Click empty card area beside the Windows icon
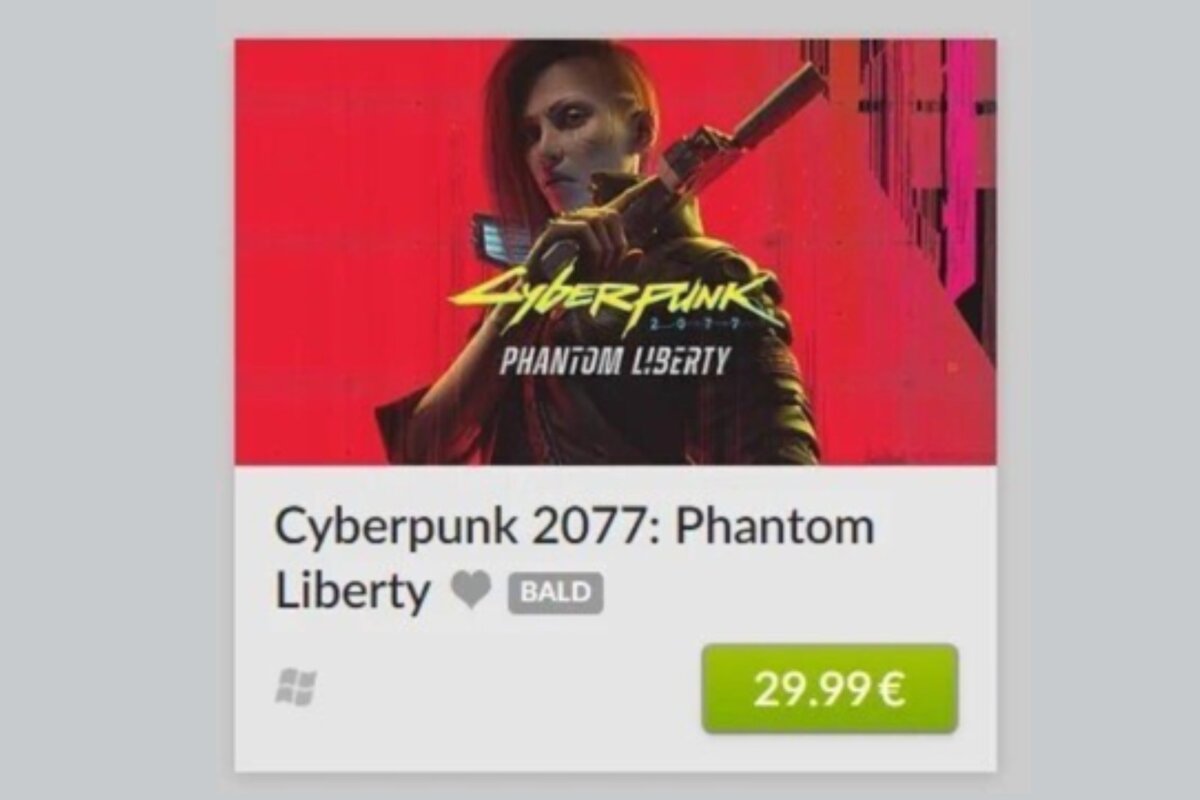 [500, 689]
